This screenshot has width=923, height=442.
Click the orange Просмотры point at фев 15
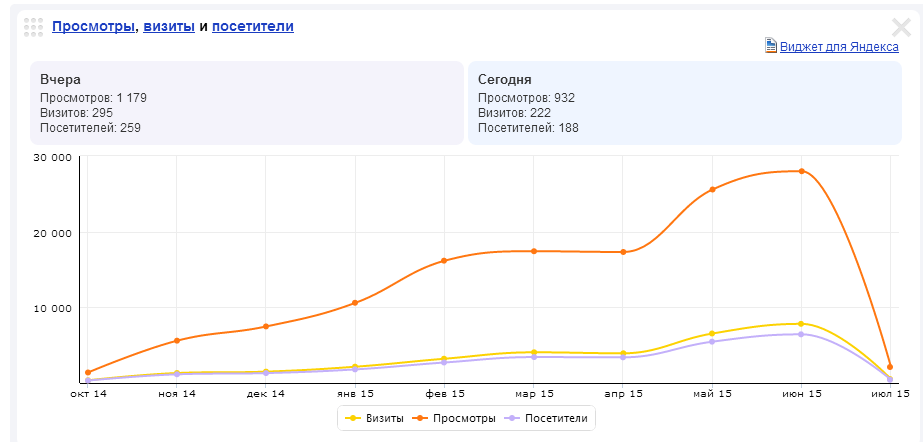444,261
